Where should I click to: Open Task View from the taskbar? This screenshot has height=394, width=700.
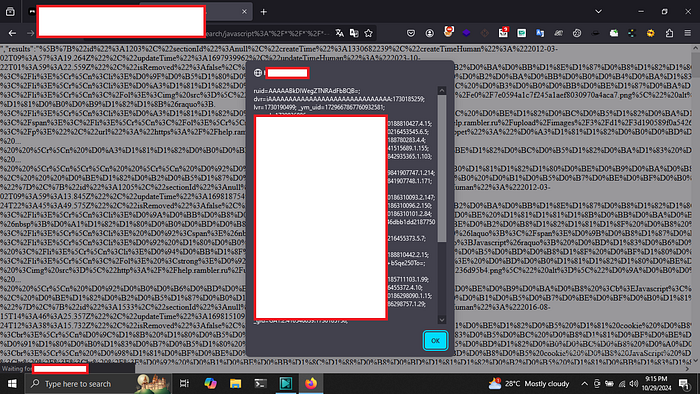(184, 384)
